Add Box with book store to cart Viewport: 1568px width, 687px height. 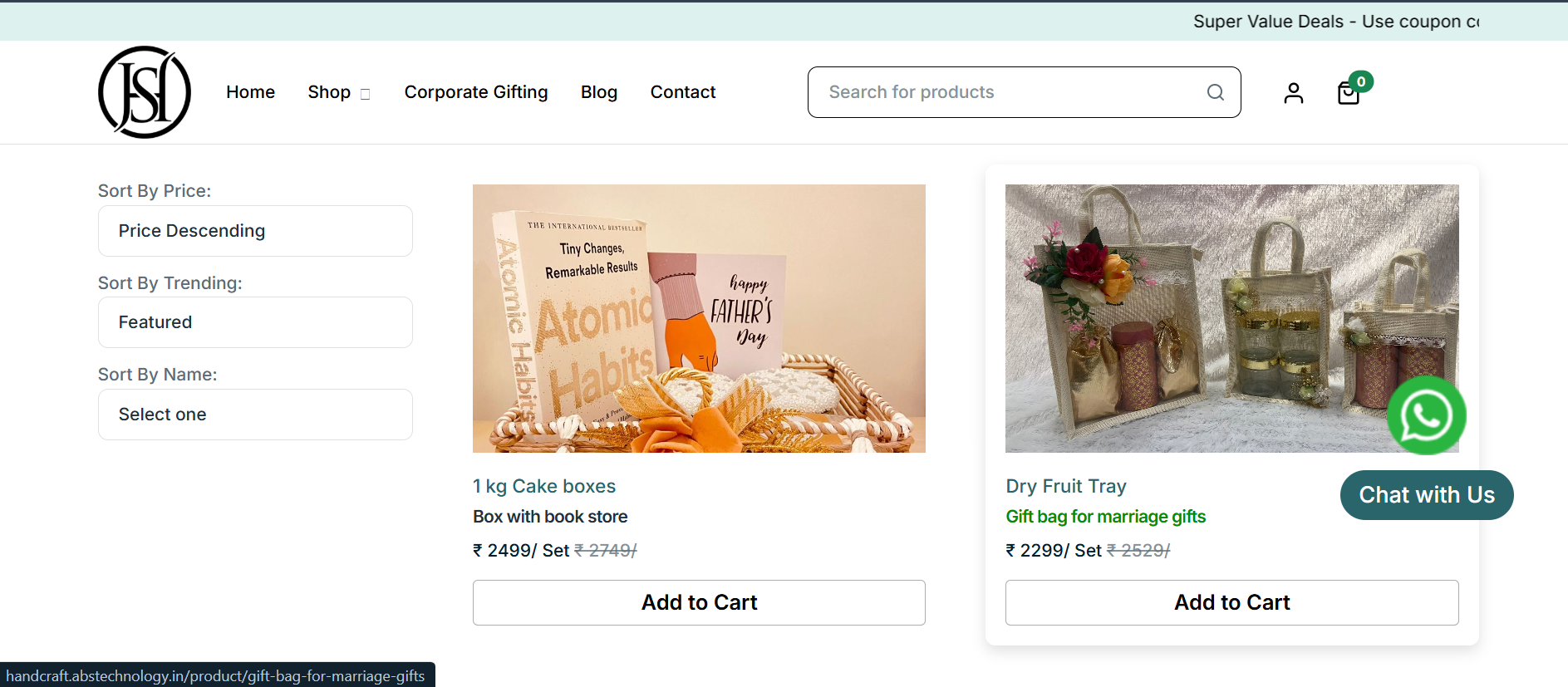point(699,602)
